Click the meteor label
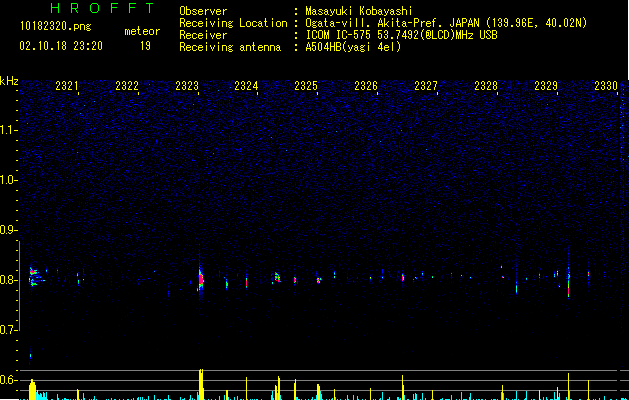The image size is (629, 400). [x=142, y=31]
